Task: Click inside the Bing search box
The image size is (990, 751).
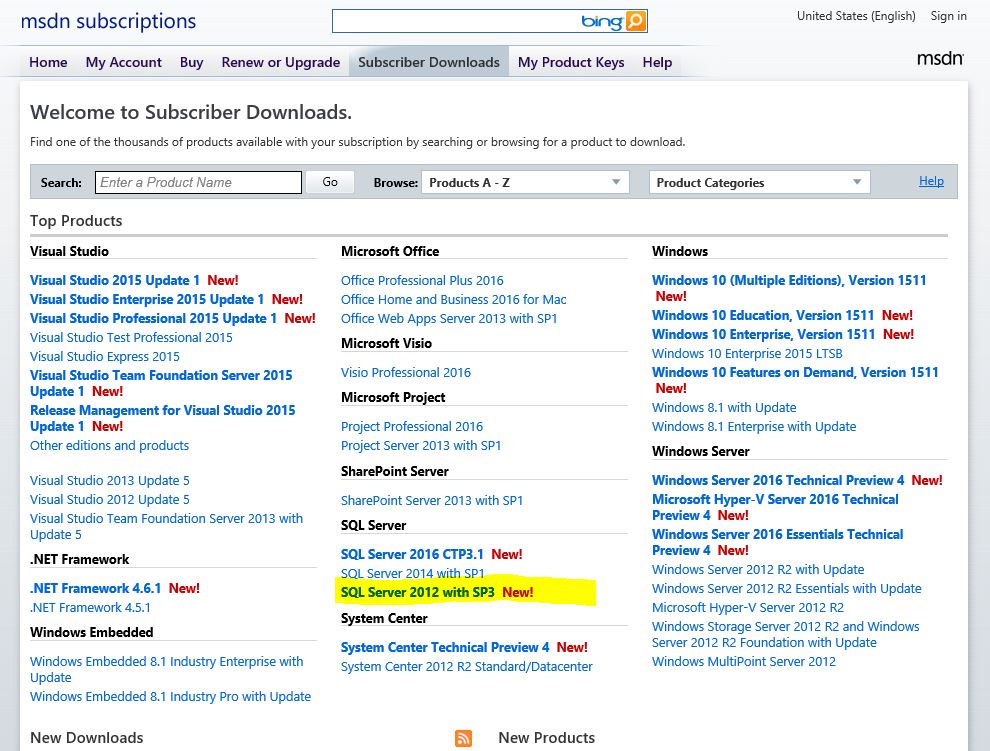Action: pyautogui.click(x=455, y=21)
